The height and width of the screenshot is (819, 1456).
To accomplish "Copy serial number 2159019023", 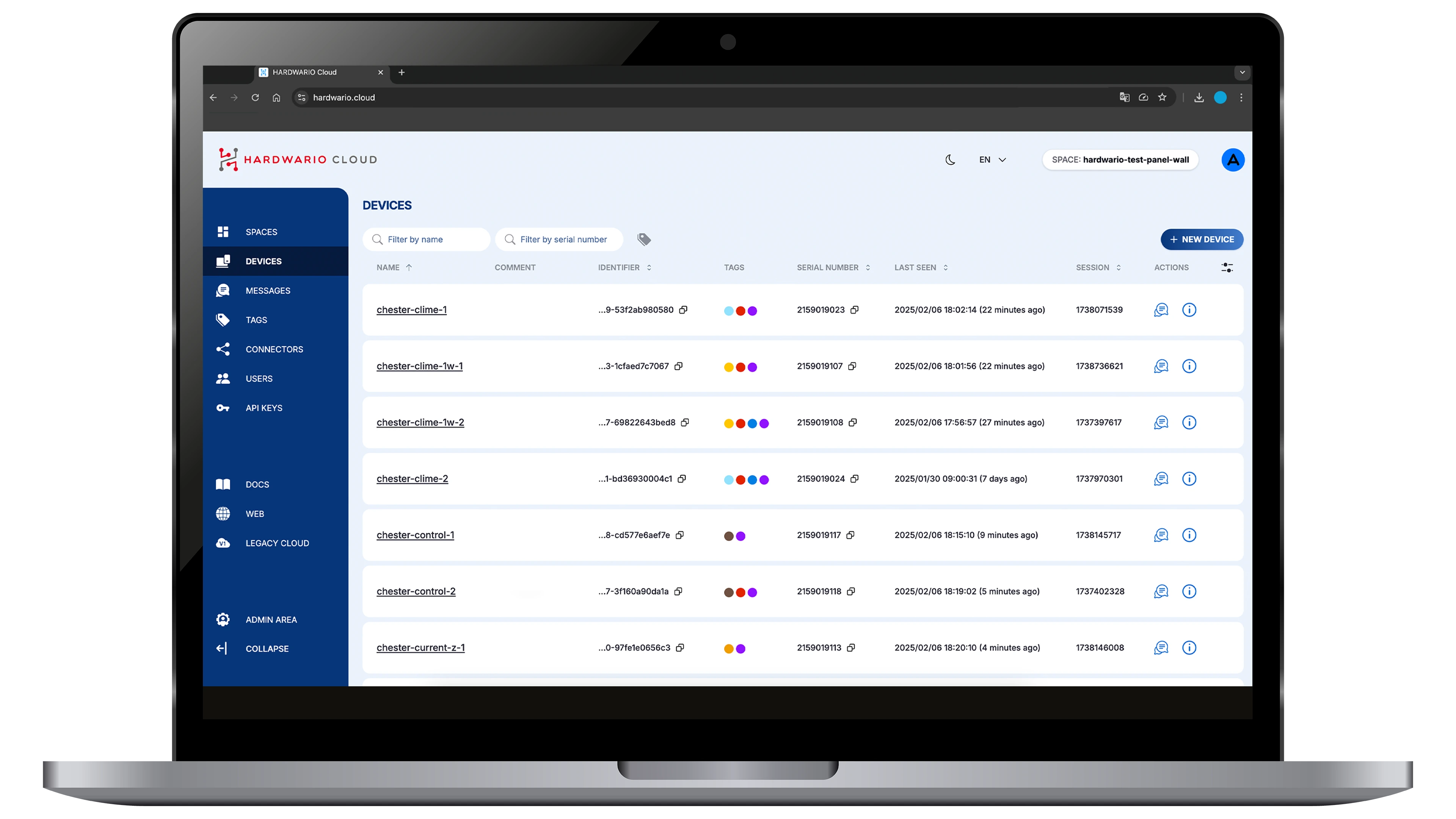I will pyautogui.click(x=854, y=310).
